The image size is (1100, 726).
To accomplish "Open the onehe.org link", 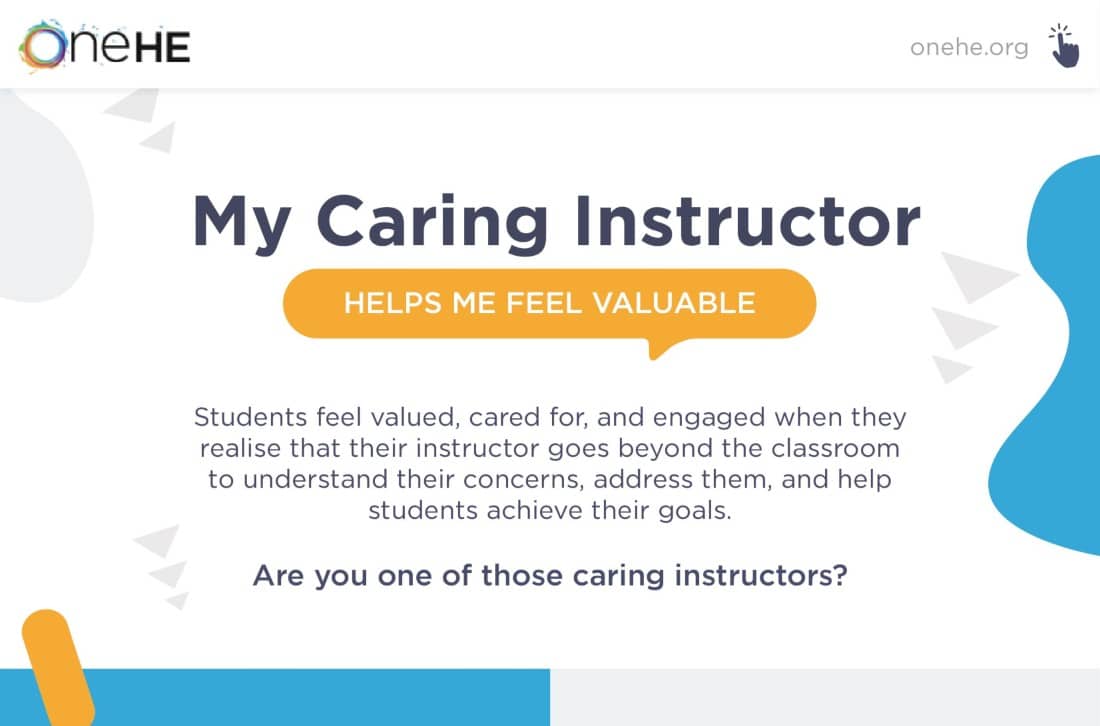I will pyautogui.click(x=969, y=48).
